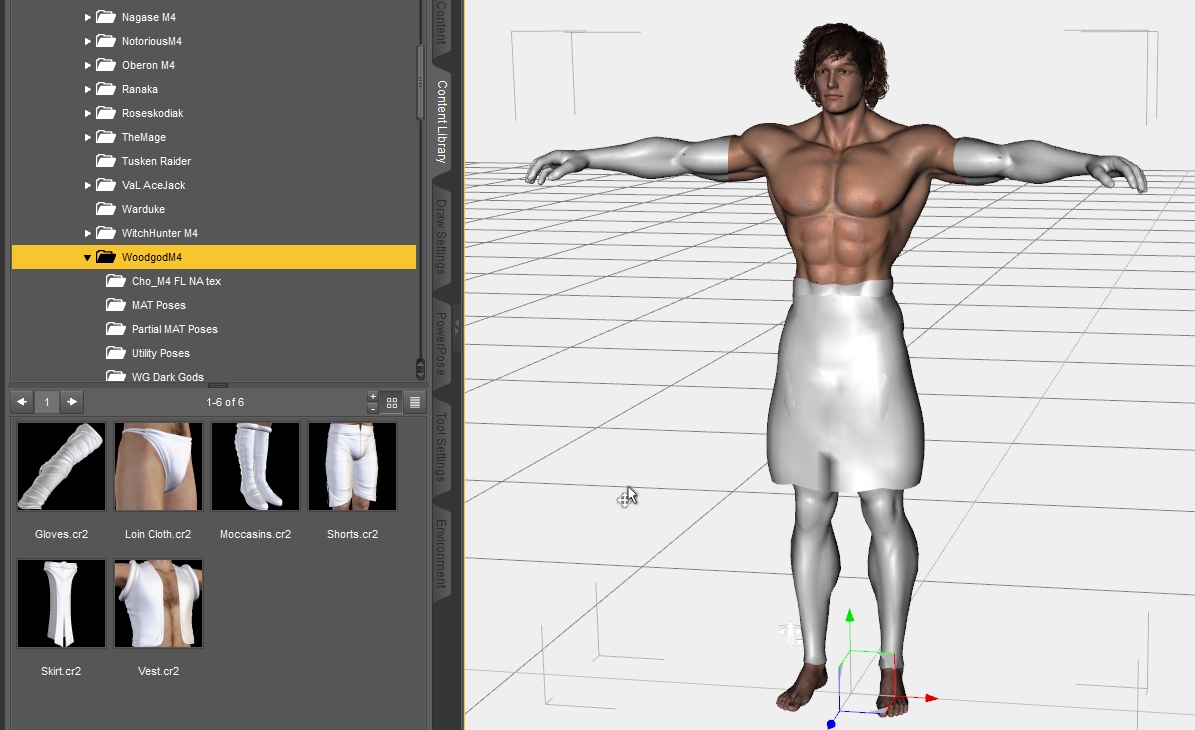The width and height of the screenshot is (1195, 730).
Task: Open the Tool Settings tab
Action: (x=441, y=447)
